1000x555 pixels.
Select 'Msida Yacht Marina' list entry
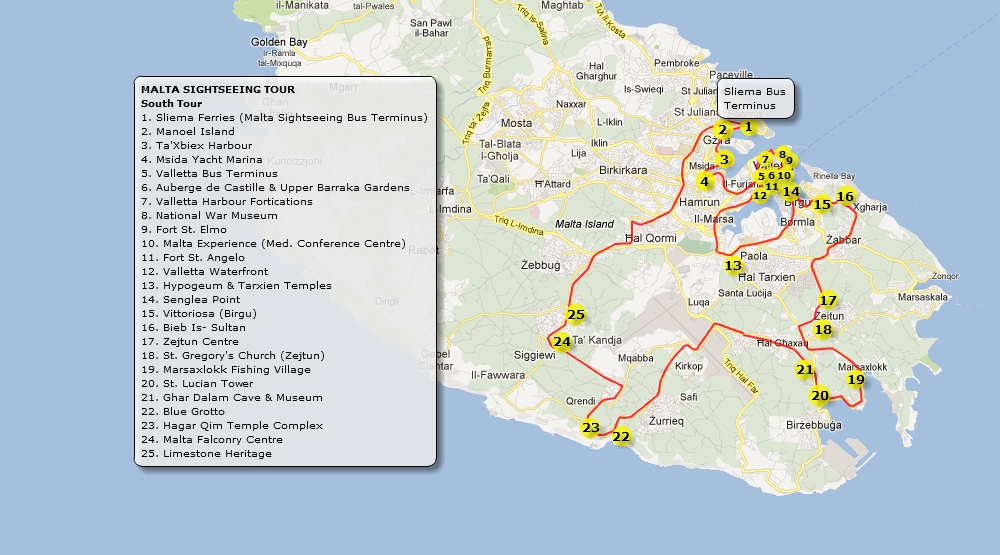202,159
